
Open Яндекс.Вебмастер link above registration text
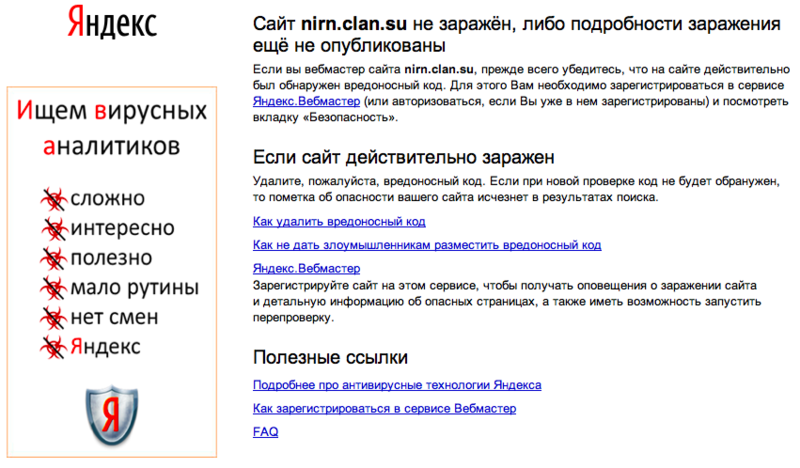[306, 268]
